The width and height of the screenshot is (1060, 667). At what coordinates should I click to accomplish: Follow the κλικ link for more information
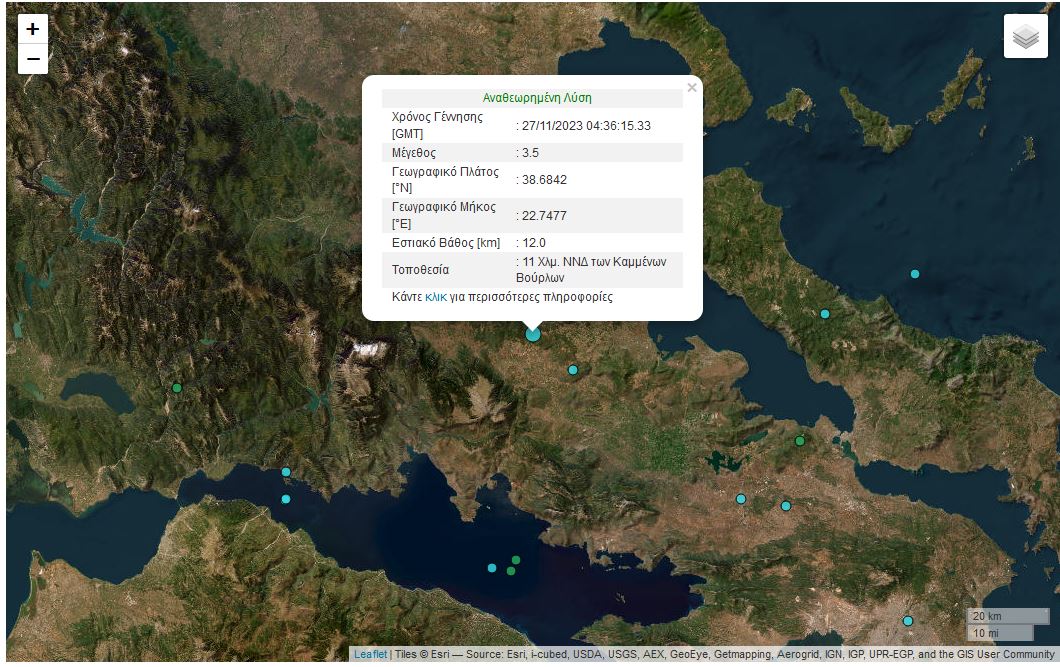(x=435, y=297)
